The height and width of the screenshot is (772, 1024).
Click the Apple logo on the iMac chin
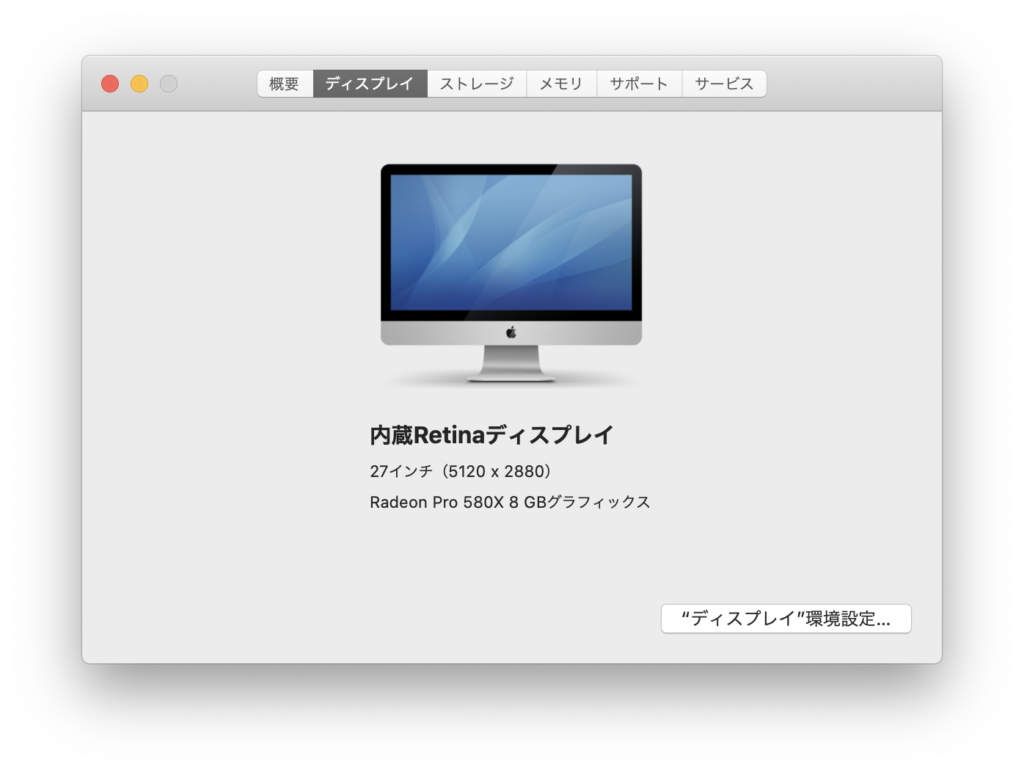click(x=511, y=332)
